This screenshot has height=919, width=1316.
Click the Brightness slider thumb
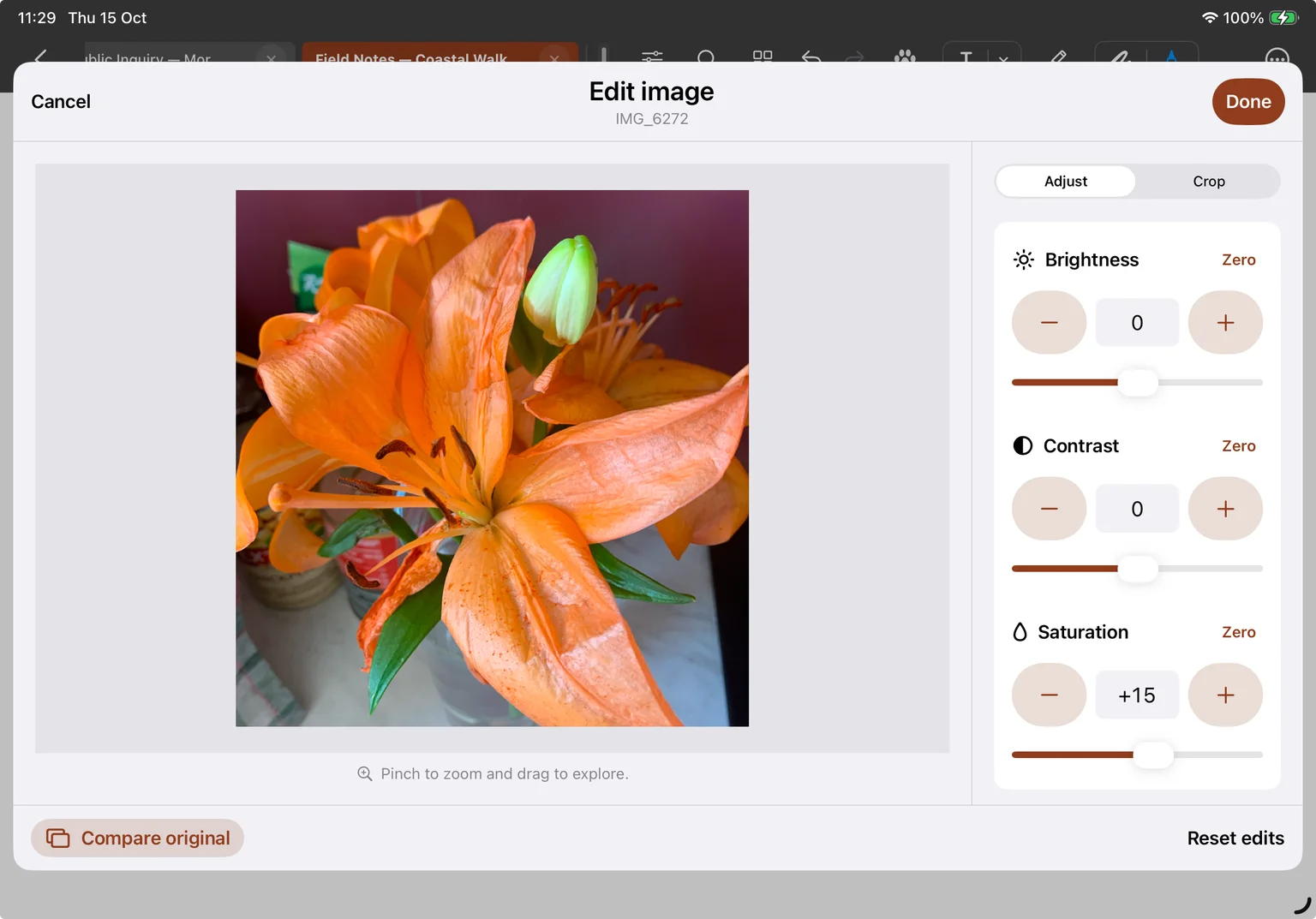pos(1138,382)
